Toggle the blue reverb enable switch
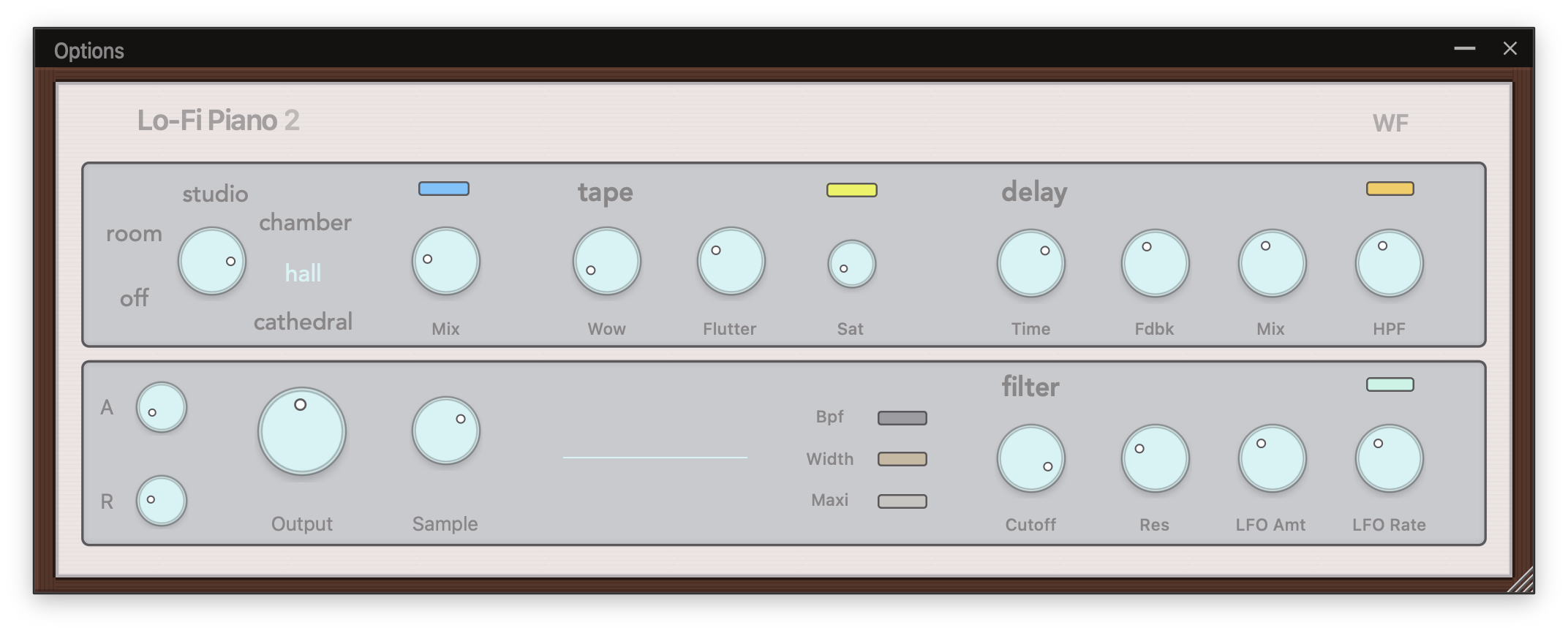 444,189
